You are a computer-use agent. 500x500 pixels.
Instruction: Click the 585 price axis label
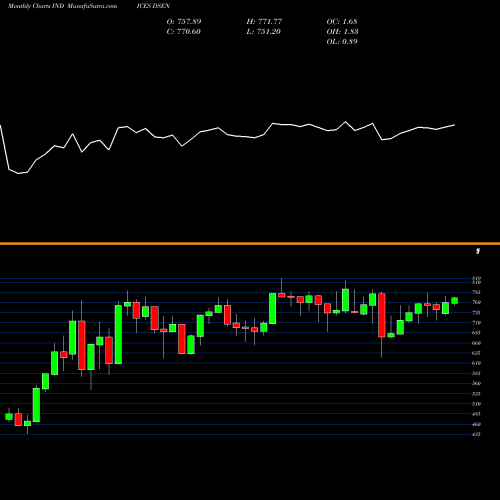click(x=477, y=373)
